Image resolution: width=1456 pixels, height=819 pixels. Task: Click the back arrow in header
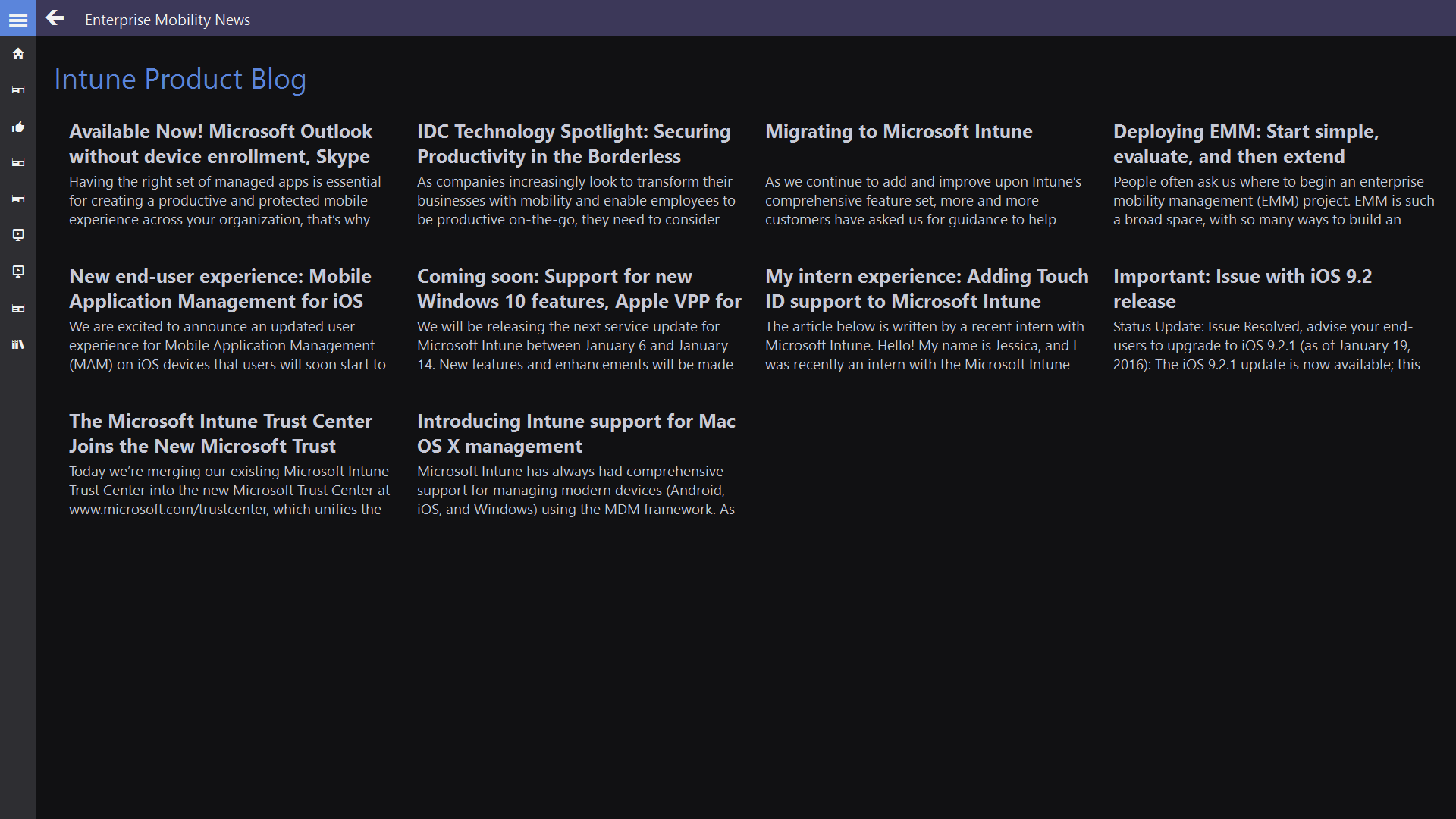[55, 18]
